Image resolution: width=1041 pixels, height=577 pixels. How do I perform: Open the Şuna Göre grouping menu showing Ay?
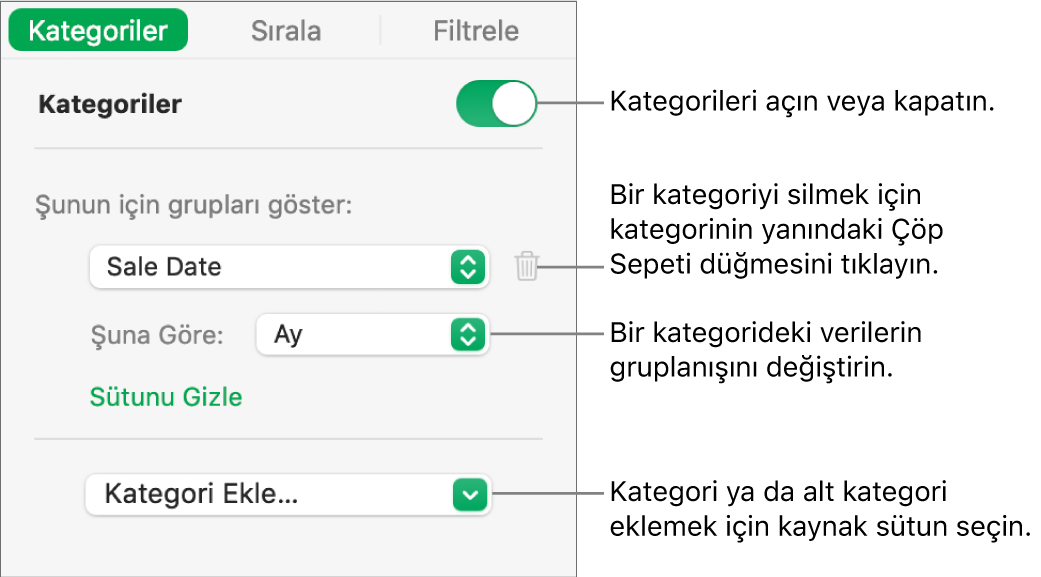coord(372,335)
